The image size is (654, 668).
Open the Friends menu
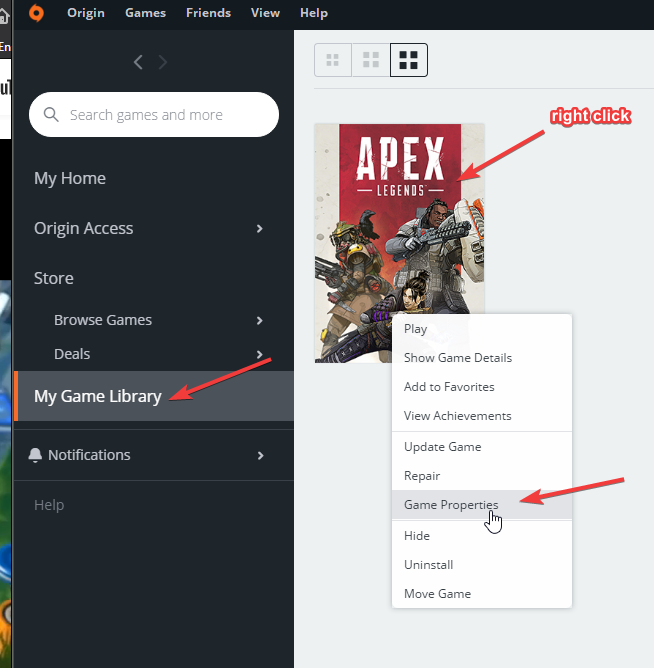[208, 13]
